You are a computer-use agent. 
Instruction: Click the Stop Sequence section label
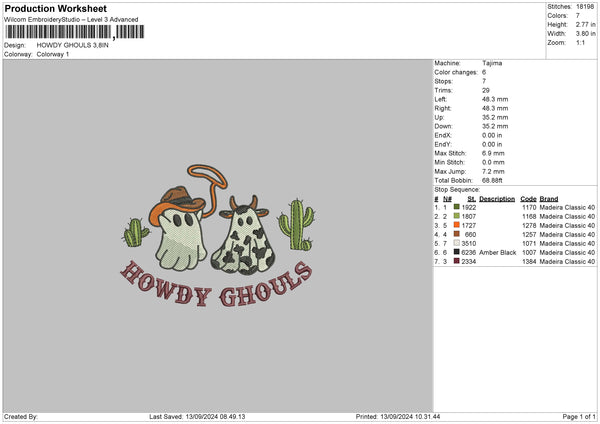coord(457,188)
